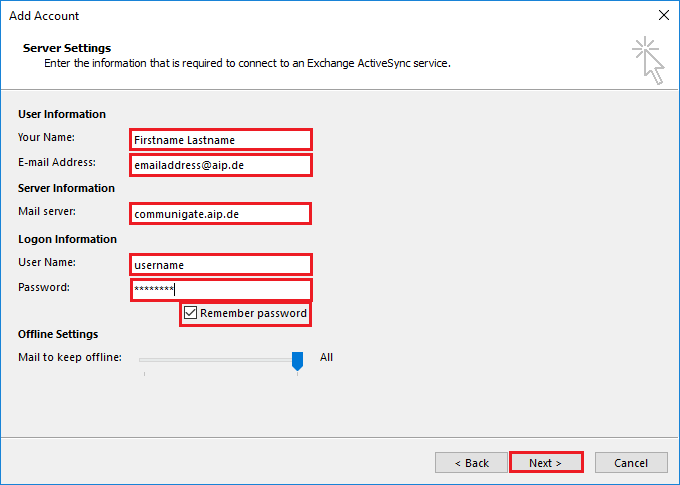
Task: Focus the E-mail Address input box
Action: [x=220, y=164]
